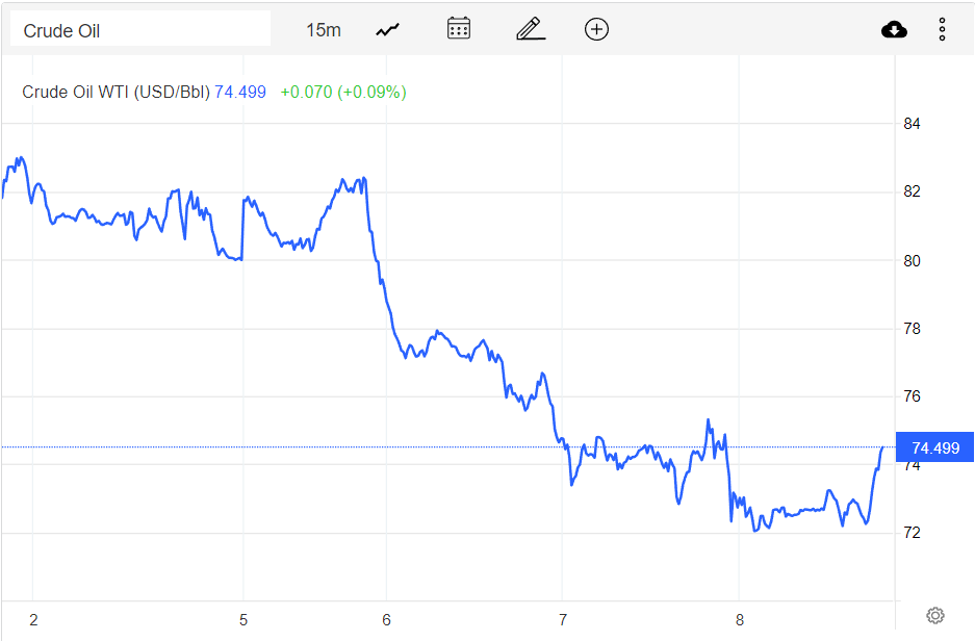Click the plus compare icon
Image resolution: width=977 pixels, height=641 pixels.
tap(596, 29)
